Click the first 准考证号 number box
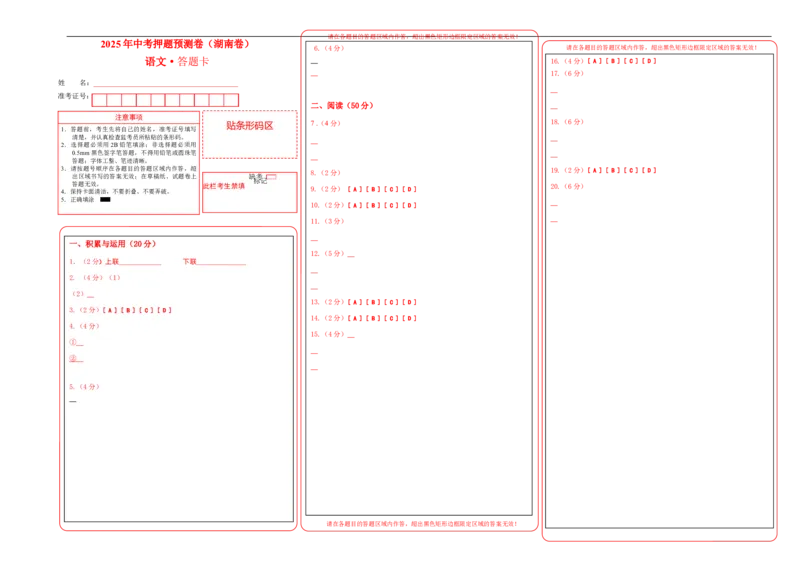The width and height of the screenshot is (800, 566). point(99,100)
